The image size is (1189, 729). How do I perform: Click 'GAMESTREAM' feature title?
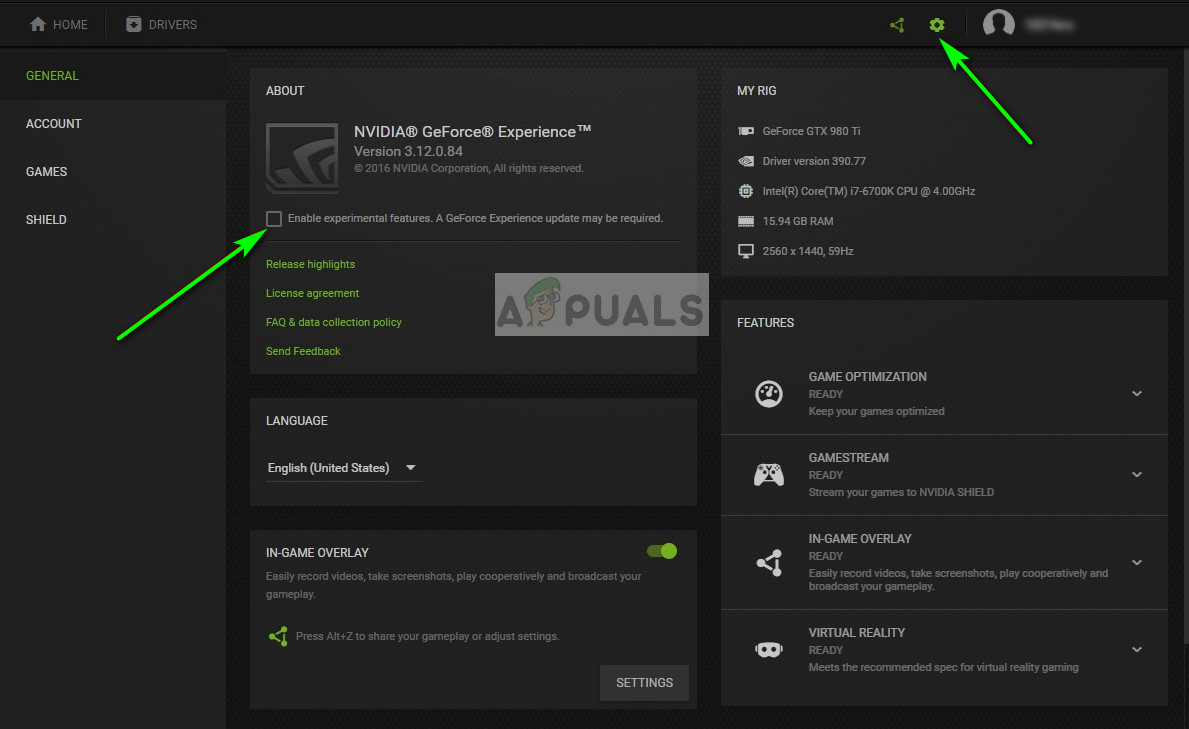(849, 458)
